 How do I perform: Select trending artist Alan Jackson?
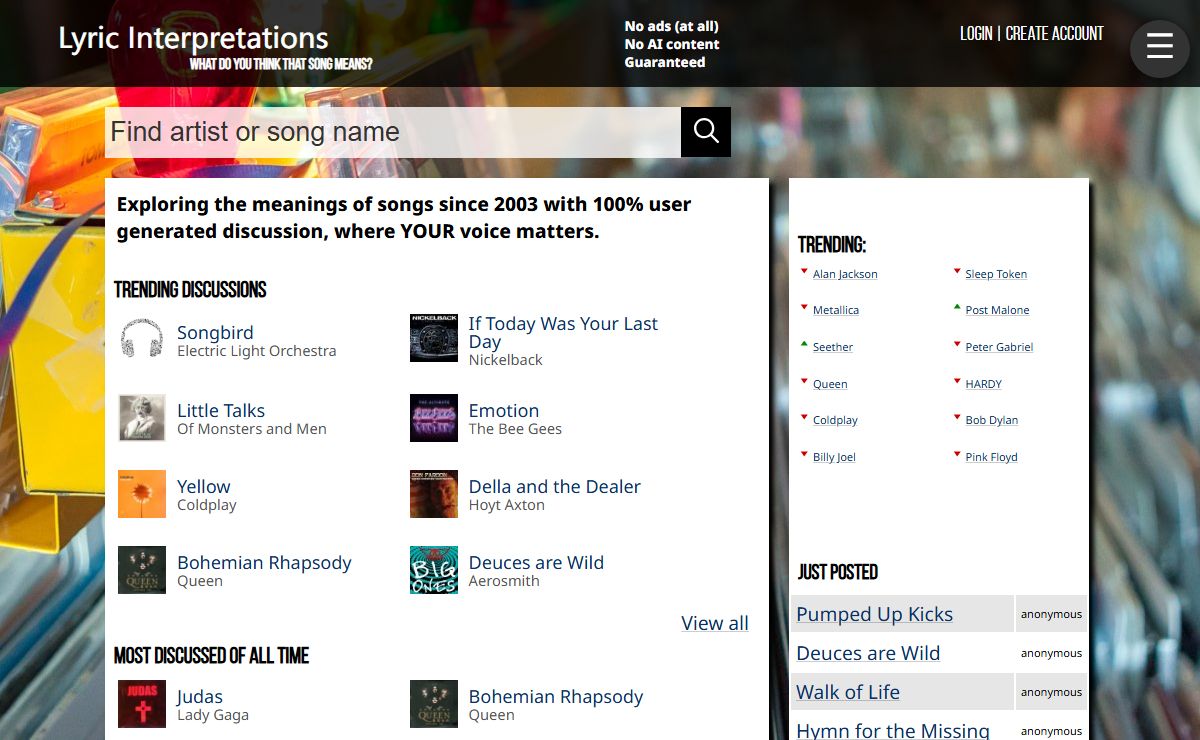click(845, 274)
